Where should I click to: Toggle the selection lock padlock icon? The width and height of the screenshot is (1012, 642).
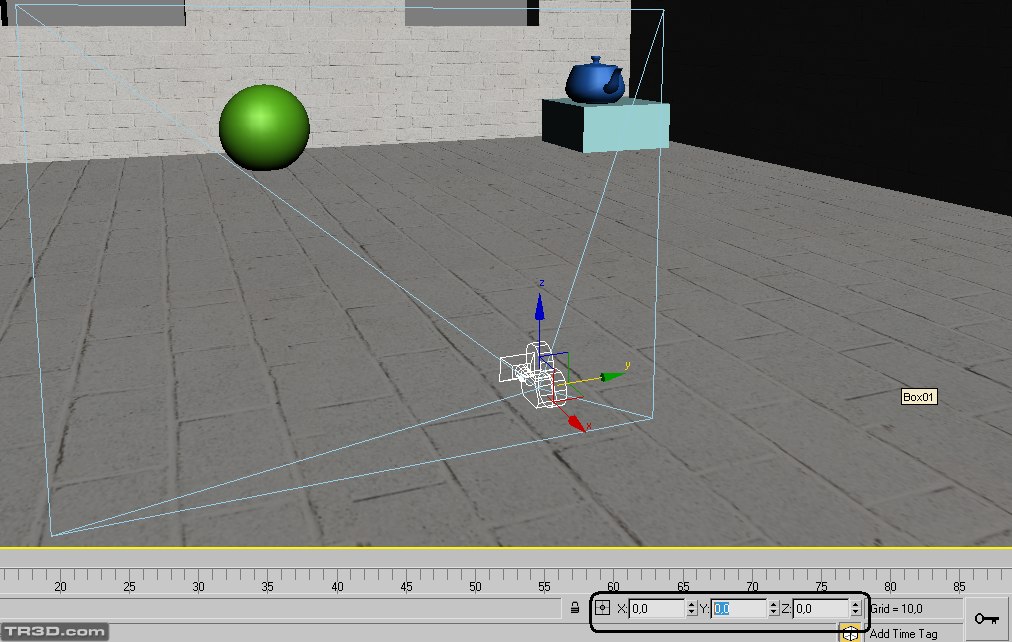575,608
